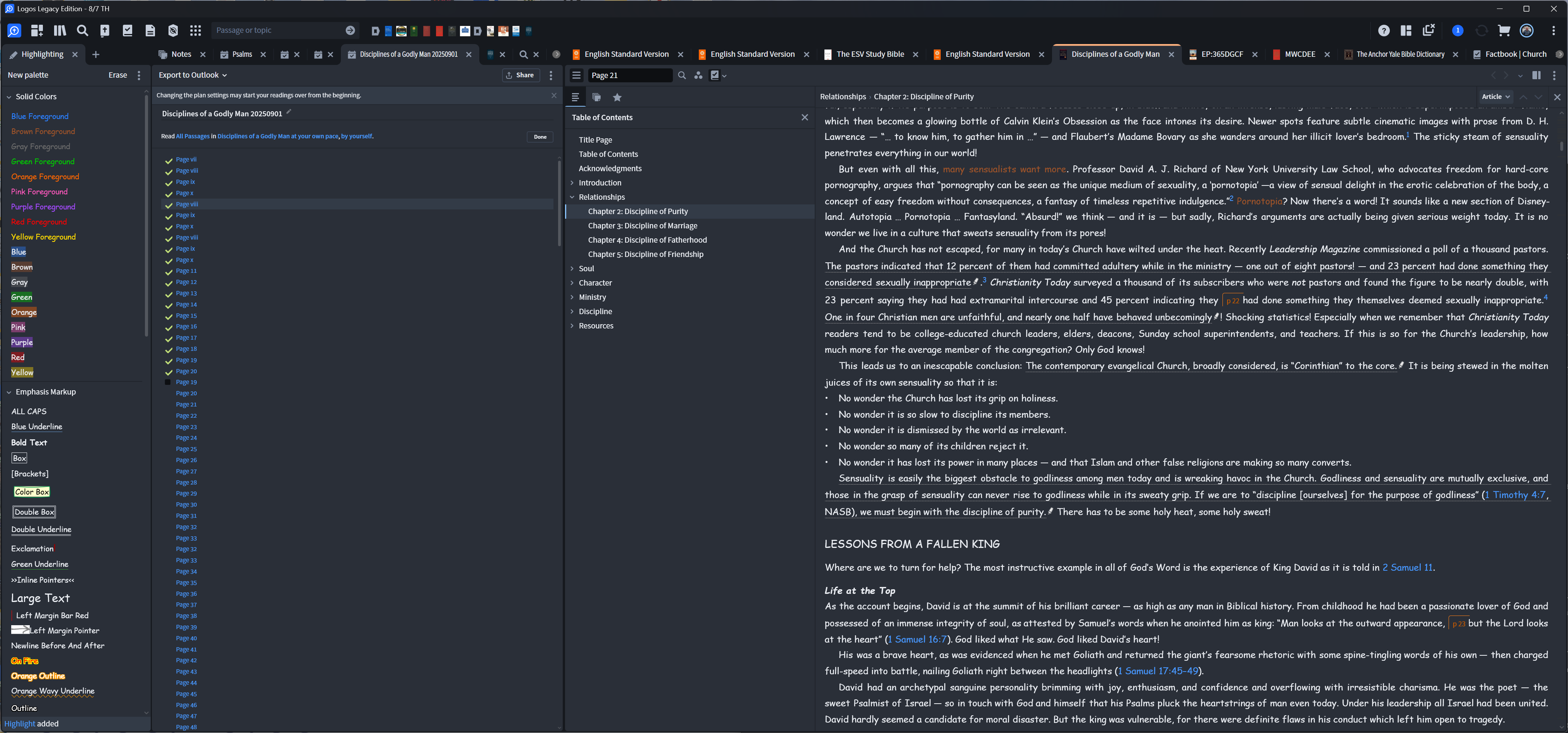Screen dimensions: 1568x733
Task: Collapse the Solid Colors palette section
Action: point(9,97)
